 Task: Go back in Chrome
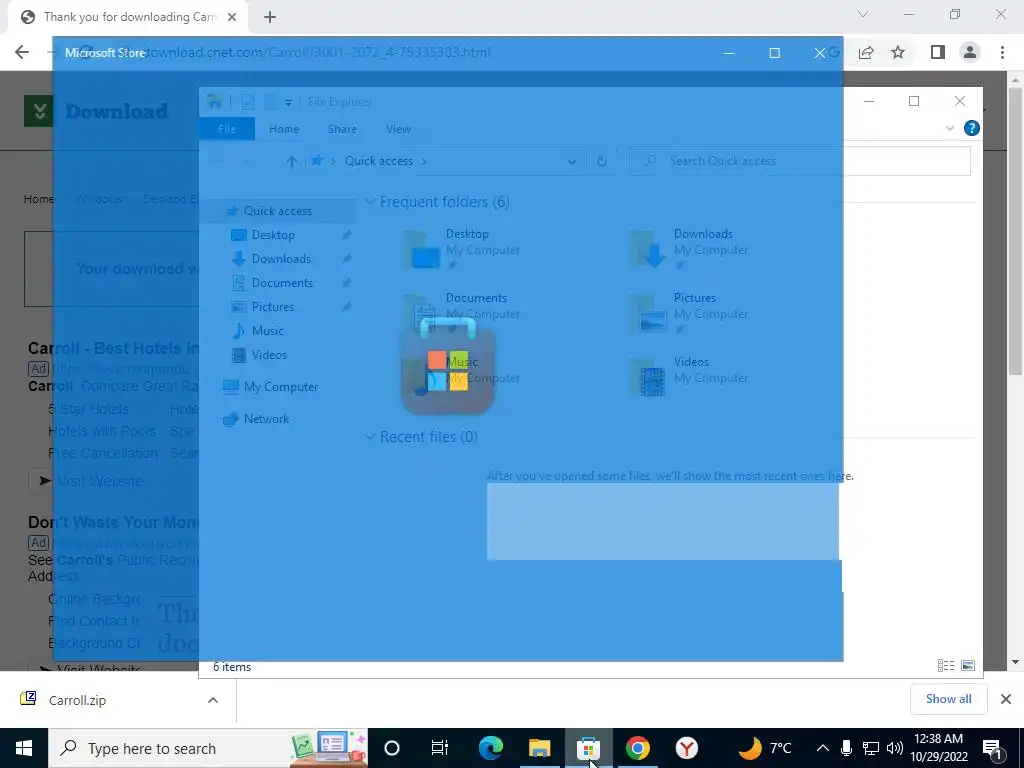(22, 52)
